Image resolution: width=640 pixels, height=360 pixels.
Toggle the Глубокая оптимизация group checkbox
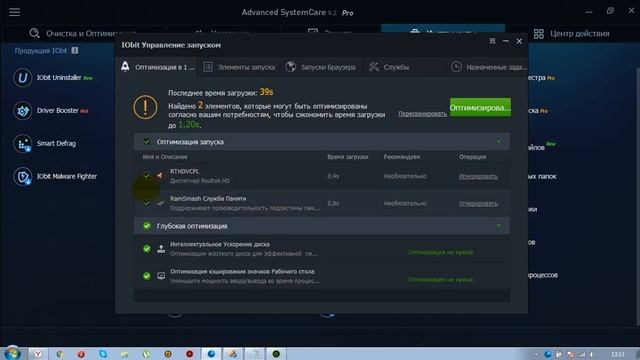click(147, 226)
